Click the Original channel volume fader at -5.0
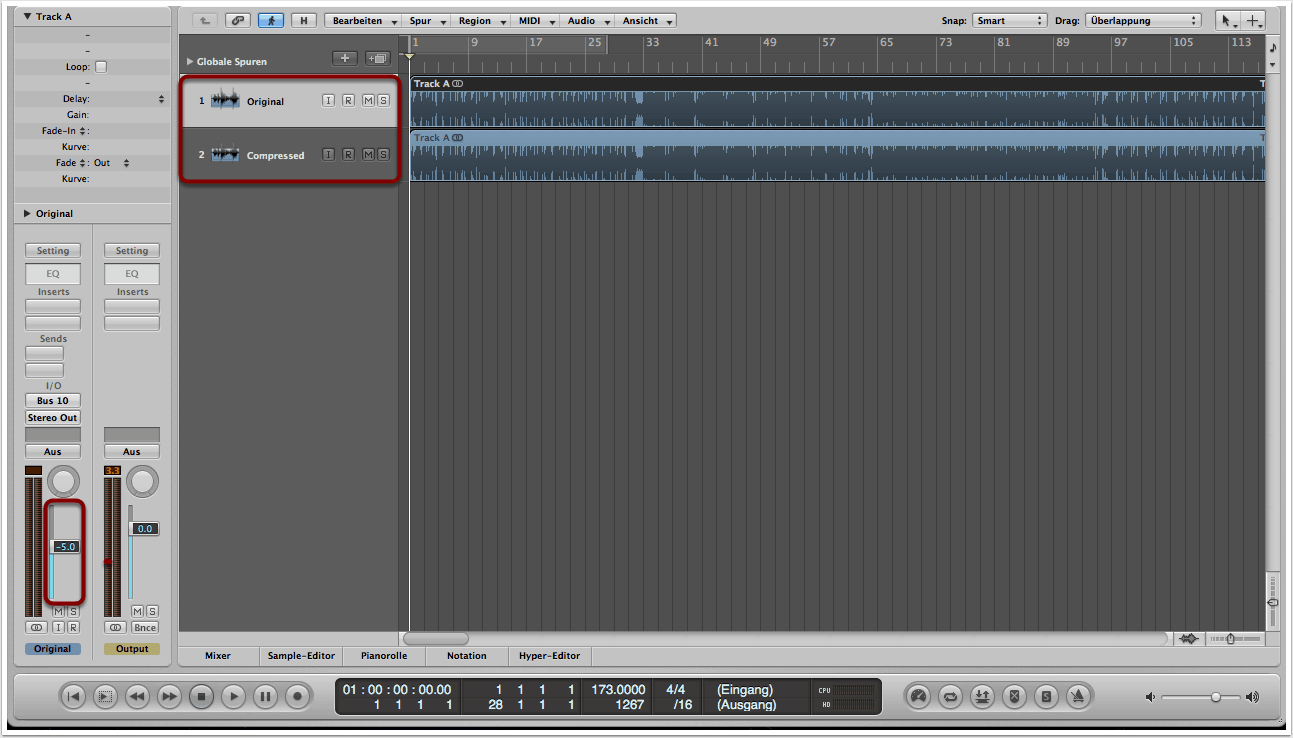The image size is (1293, 738). click(x=65, y=547)
